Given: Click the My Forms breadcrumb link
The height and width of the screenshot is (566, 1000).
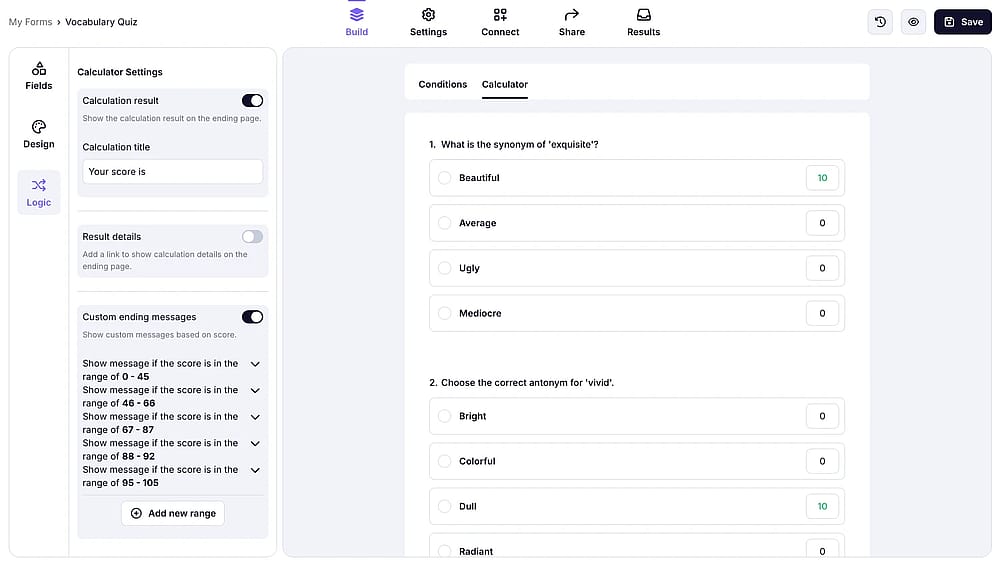Looking at the screenshot, I should (30, 22).
